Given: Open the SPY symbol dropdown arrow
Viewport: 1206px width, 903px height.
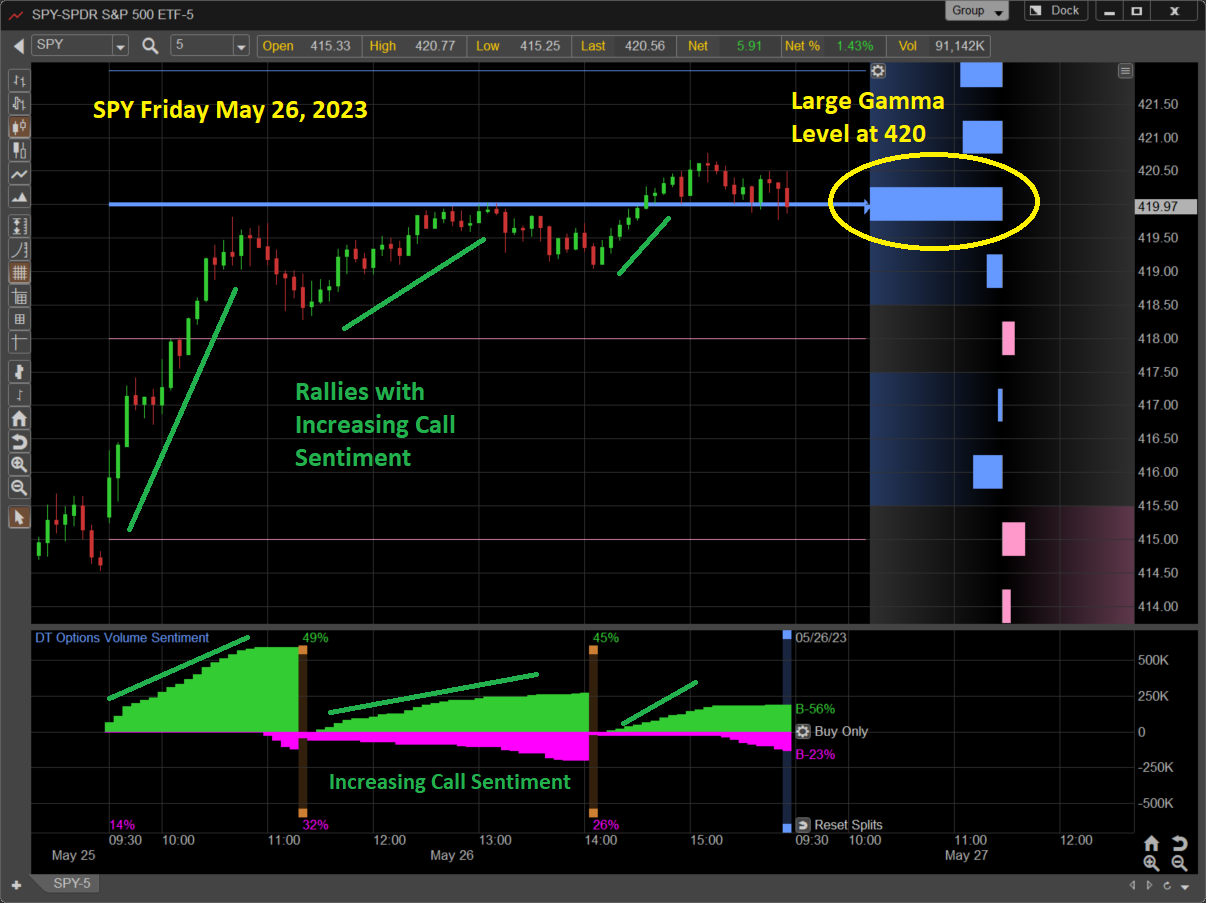Looking at the screenshot, I should pos(120,46).
